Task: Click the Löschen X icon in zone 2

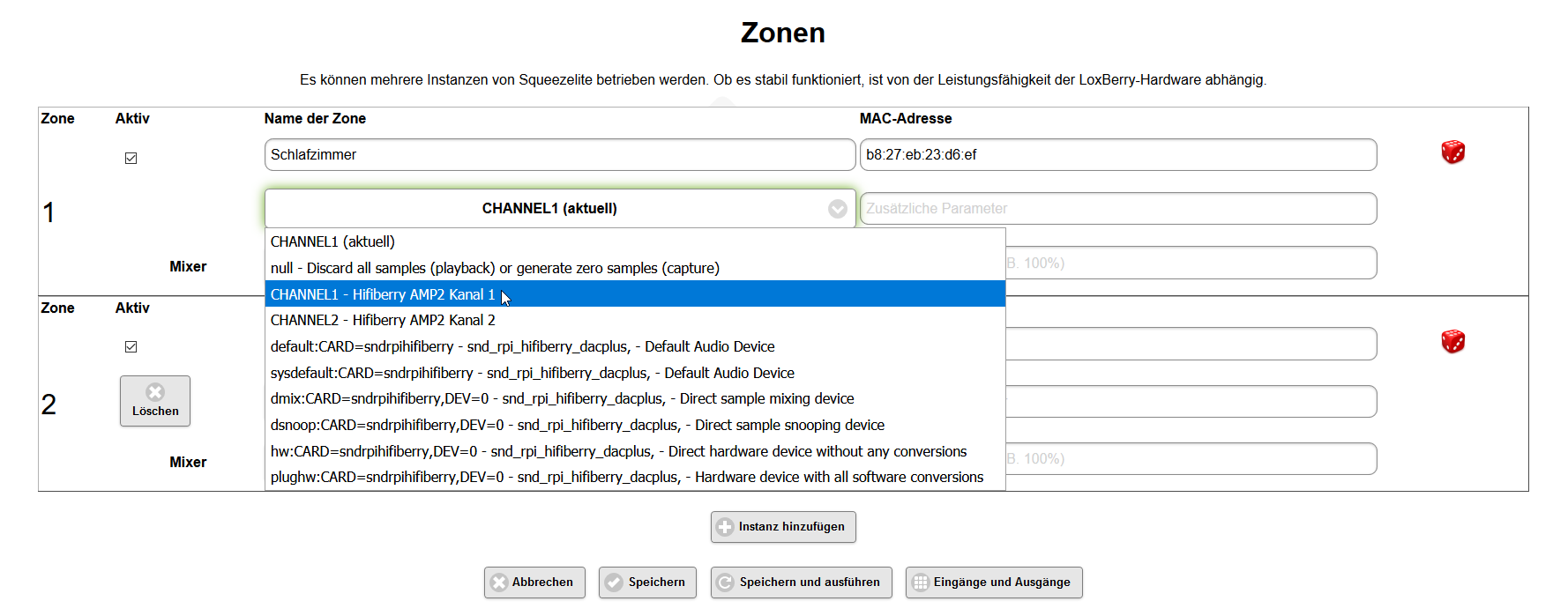Action: (x=155, y=392)
